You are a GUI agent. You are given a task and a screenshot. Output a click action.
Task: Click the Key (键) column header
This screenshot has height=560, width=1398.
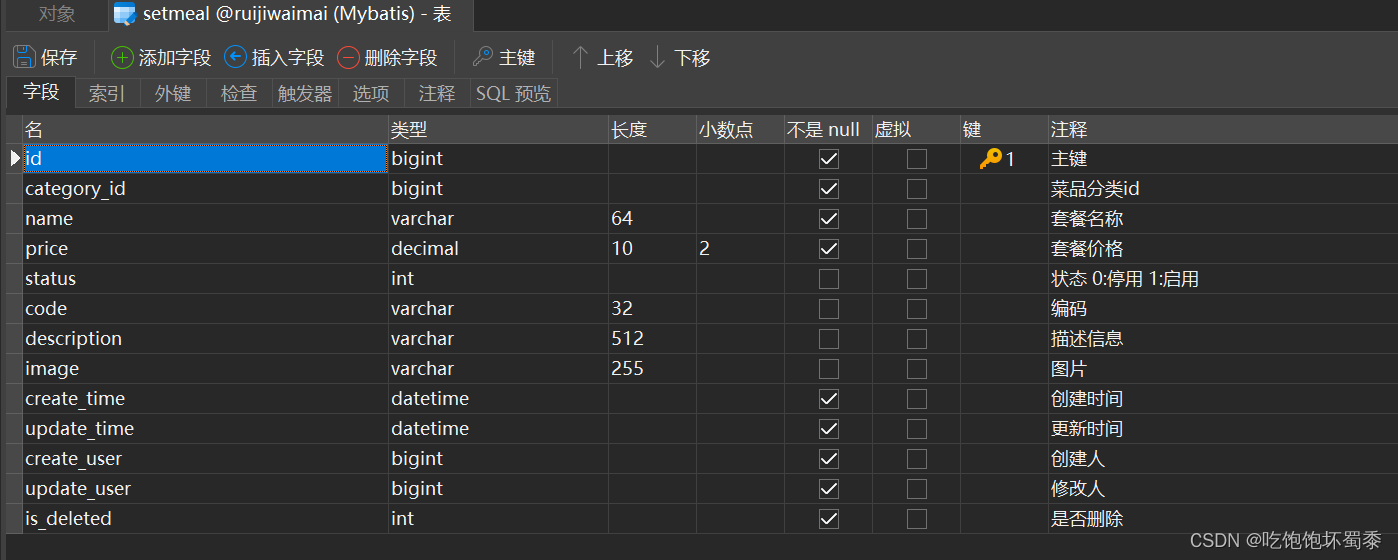tap(1004, 129)
